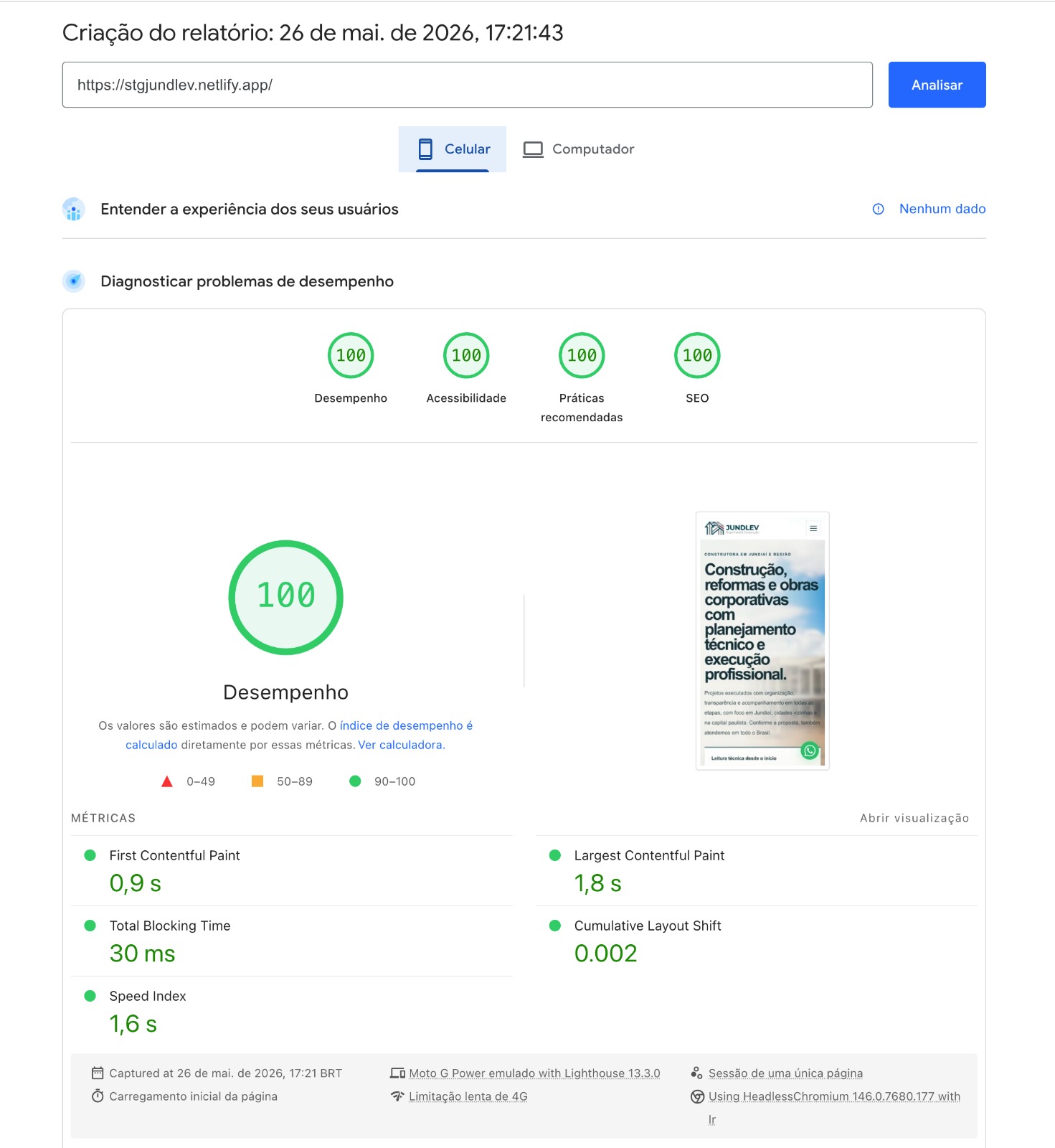
Task: Click Abrir visualização
Action: click(914, 818)
